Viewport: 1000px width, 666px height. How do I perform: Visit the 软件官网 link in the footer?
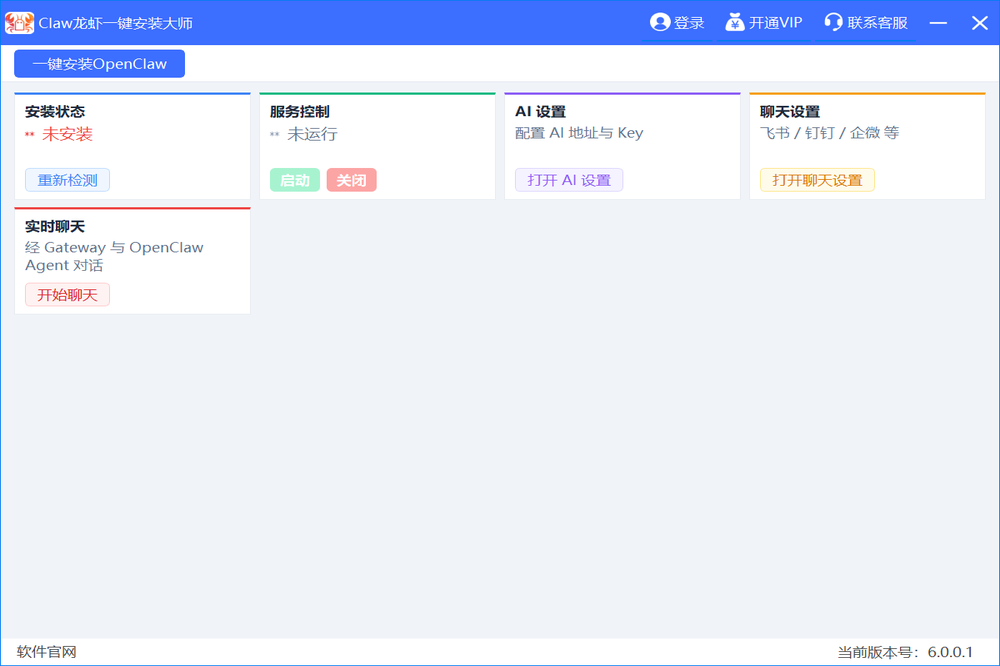click(x=47, y=652)
